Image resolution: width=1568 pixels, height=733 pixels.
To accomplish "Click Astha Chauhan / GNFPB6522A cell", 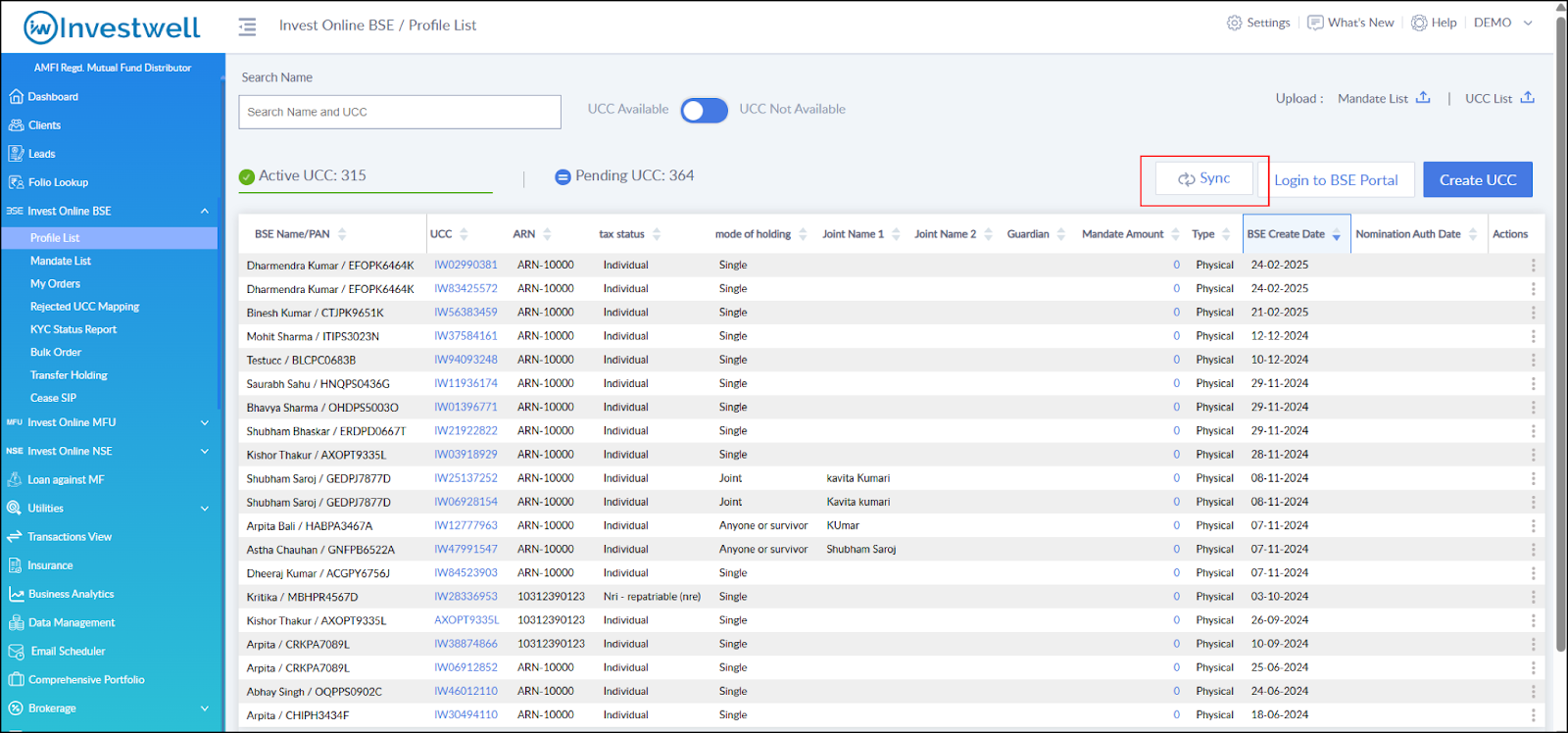I will [x=320, y=550].
